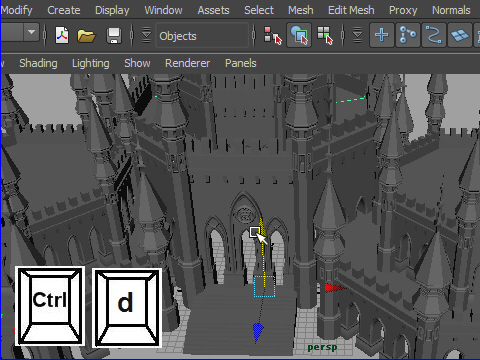Open the Lighting panel menu
The height and width of the screenshot is (360, 480).
click(x=91, y=63)
